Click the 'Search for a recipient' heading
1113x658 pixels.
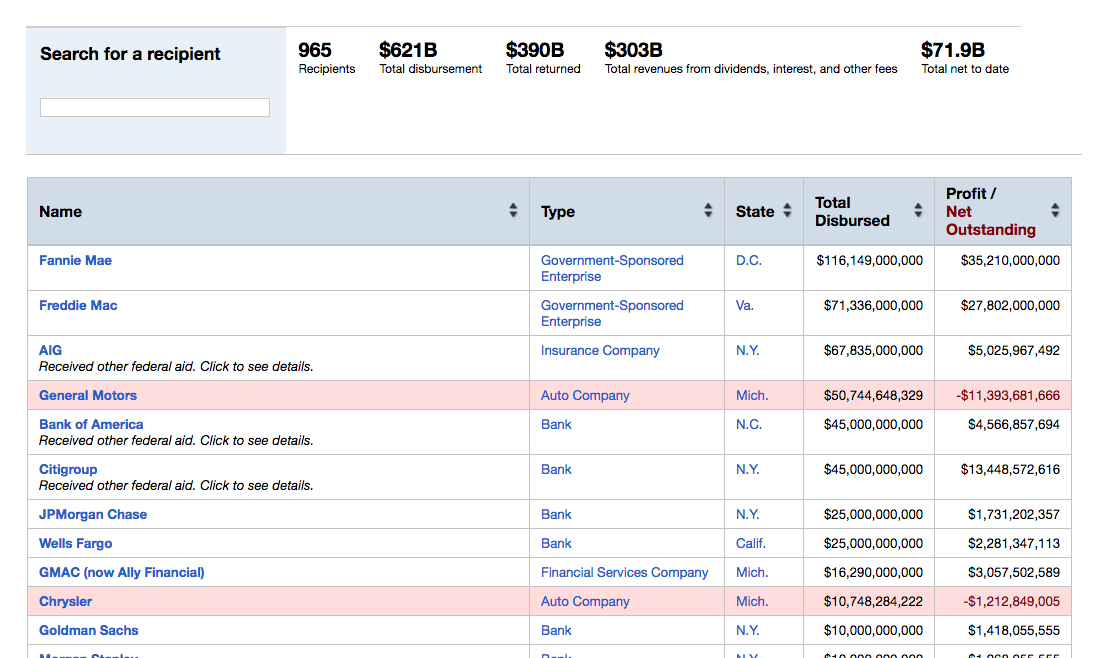coord(130,54)
